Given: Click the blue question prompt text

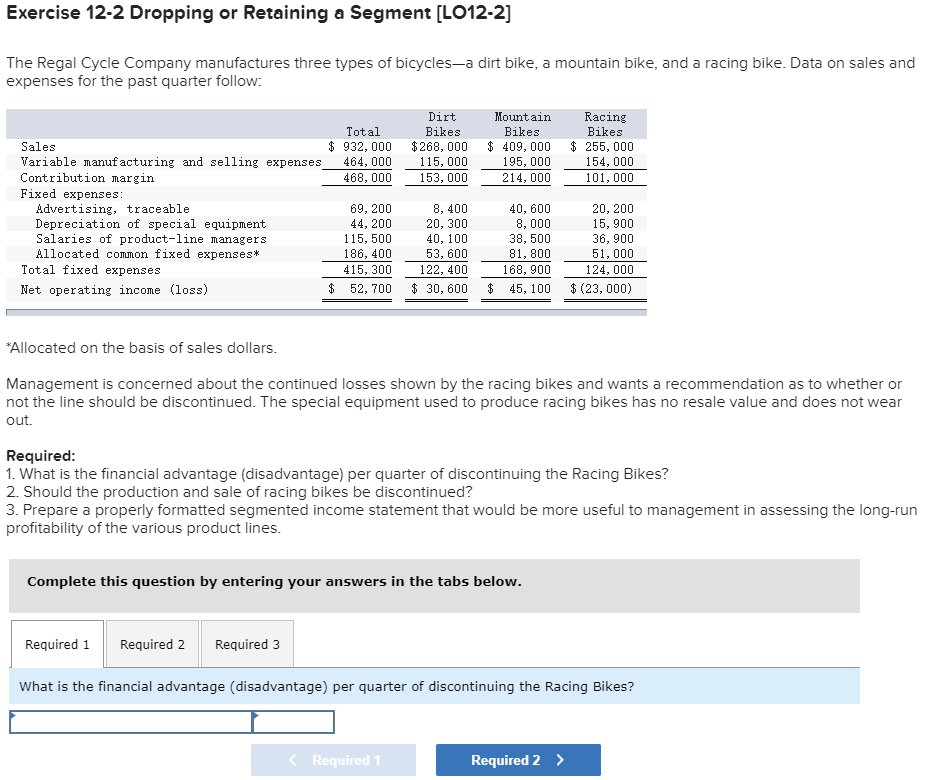Looking at the screenshot, I should (x=326, y=687).
